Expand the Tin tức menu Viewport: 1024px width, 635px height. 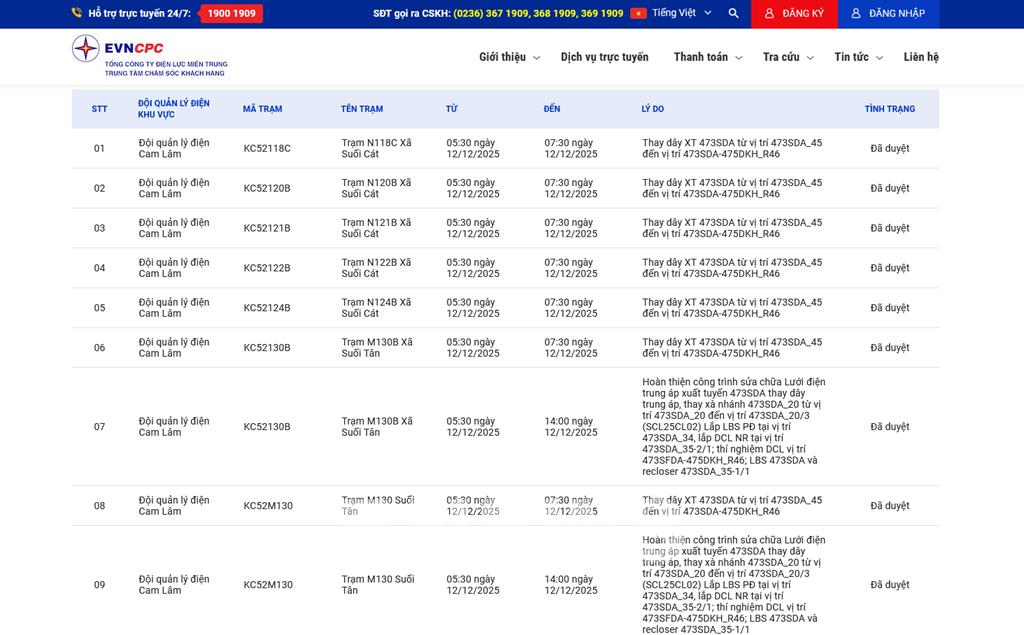pos(858,57)
